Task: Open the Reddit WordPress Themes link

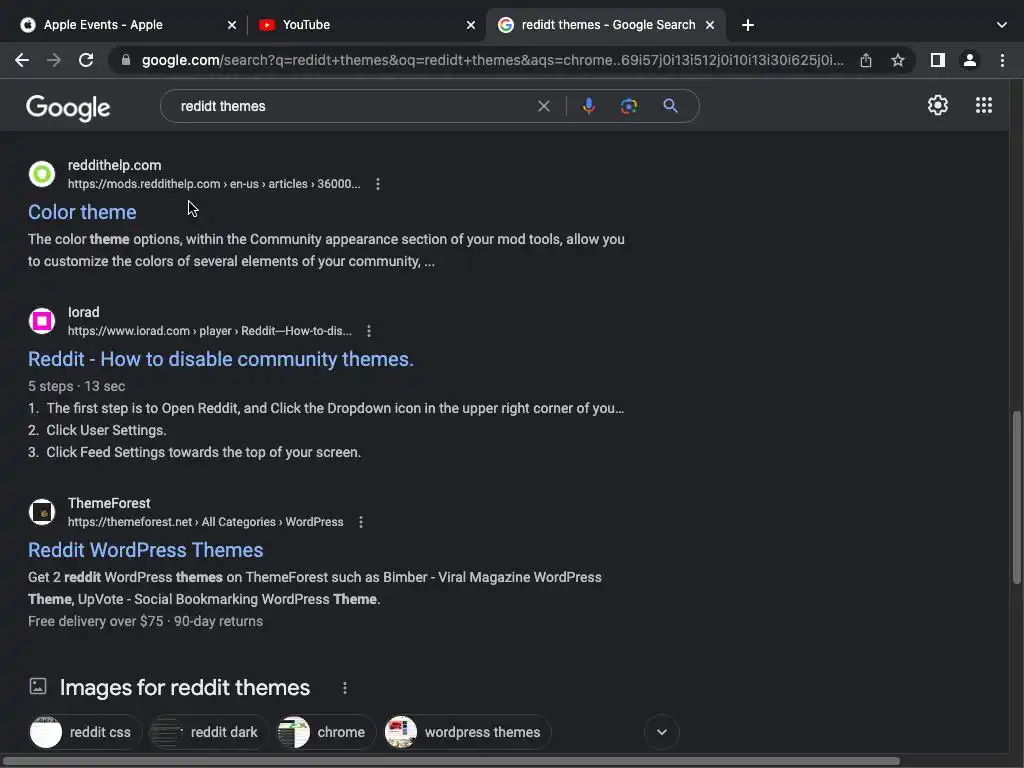Action: pos(146,550)
